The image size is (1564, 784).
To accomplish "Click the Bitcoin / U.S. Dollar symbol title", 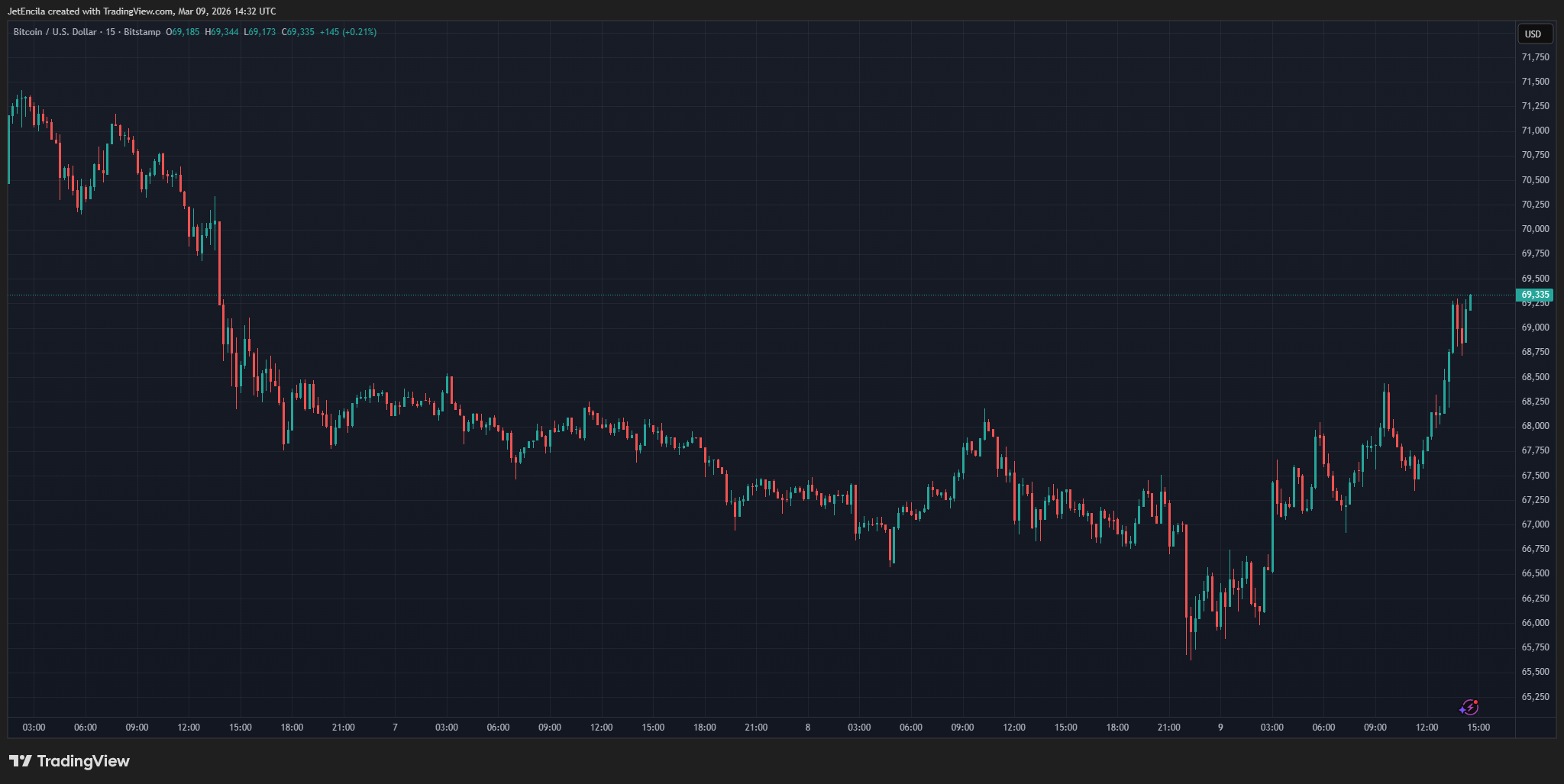I will [55, 32].
